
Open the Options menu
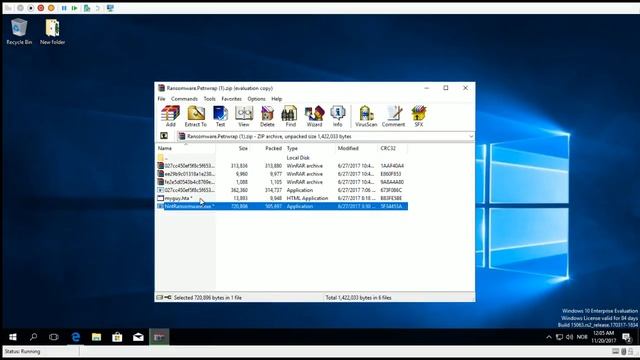[x=256, y=99]
